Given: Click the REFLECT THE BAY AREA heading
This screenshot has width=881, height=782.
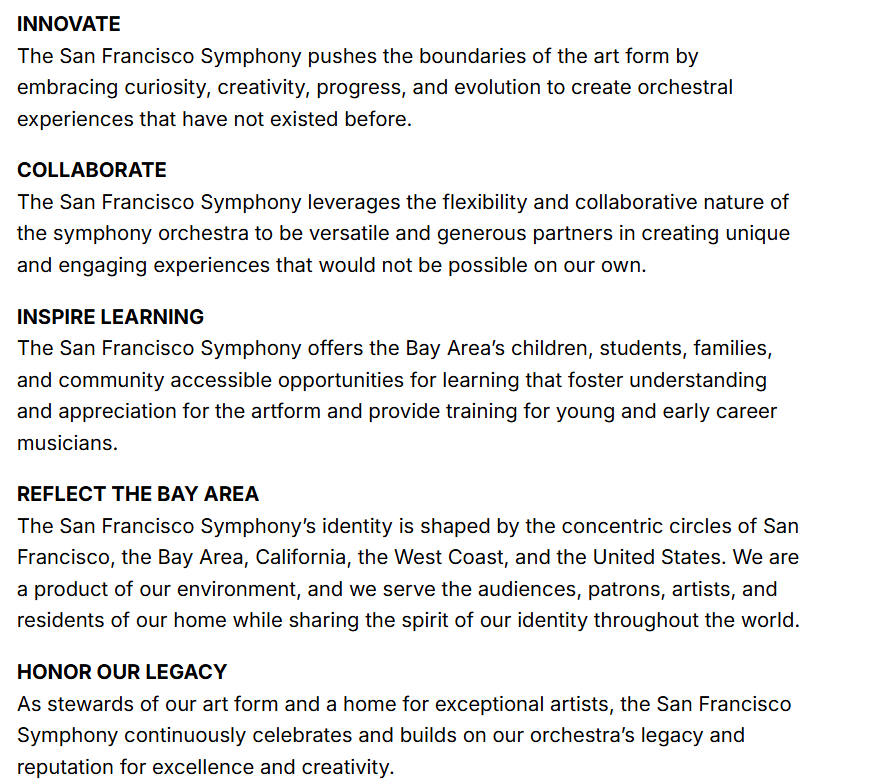Looking at the screenshot, I should pos(137,494).
